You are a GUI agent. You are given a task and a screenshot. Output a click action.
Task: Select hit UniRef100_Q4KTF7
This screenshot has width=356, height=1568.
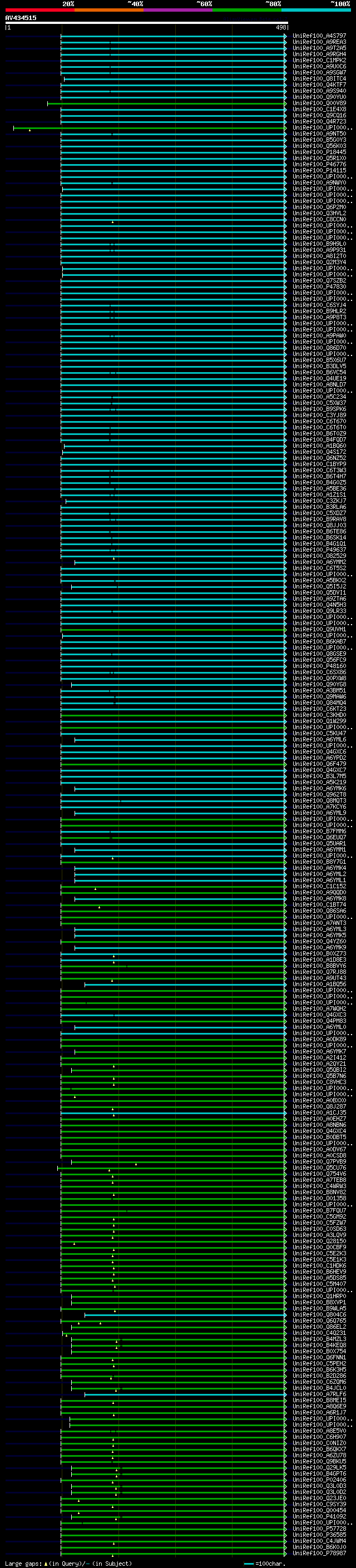coord(319,85)
